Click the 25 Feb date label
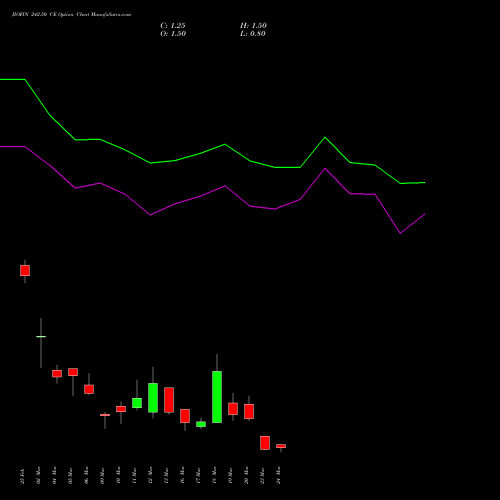This screenshot has height=500, width=500. point(22,476)
